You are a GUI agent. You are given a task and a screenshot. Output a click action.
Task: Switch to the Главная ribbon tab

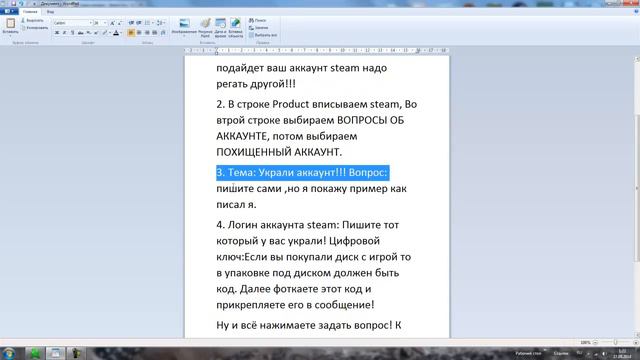click(x=30, y=12)
